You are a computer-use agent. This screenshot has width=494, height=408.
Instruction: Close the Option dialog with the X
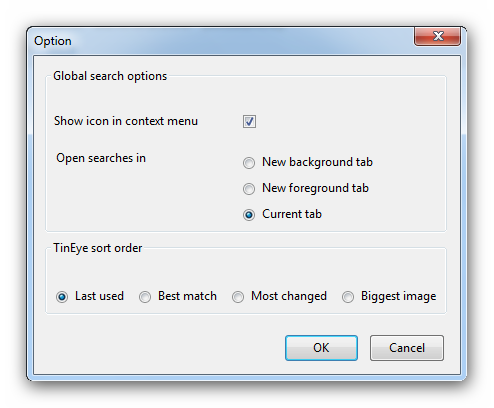438,36
